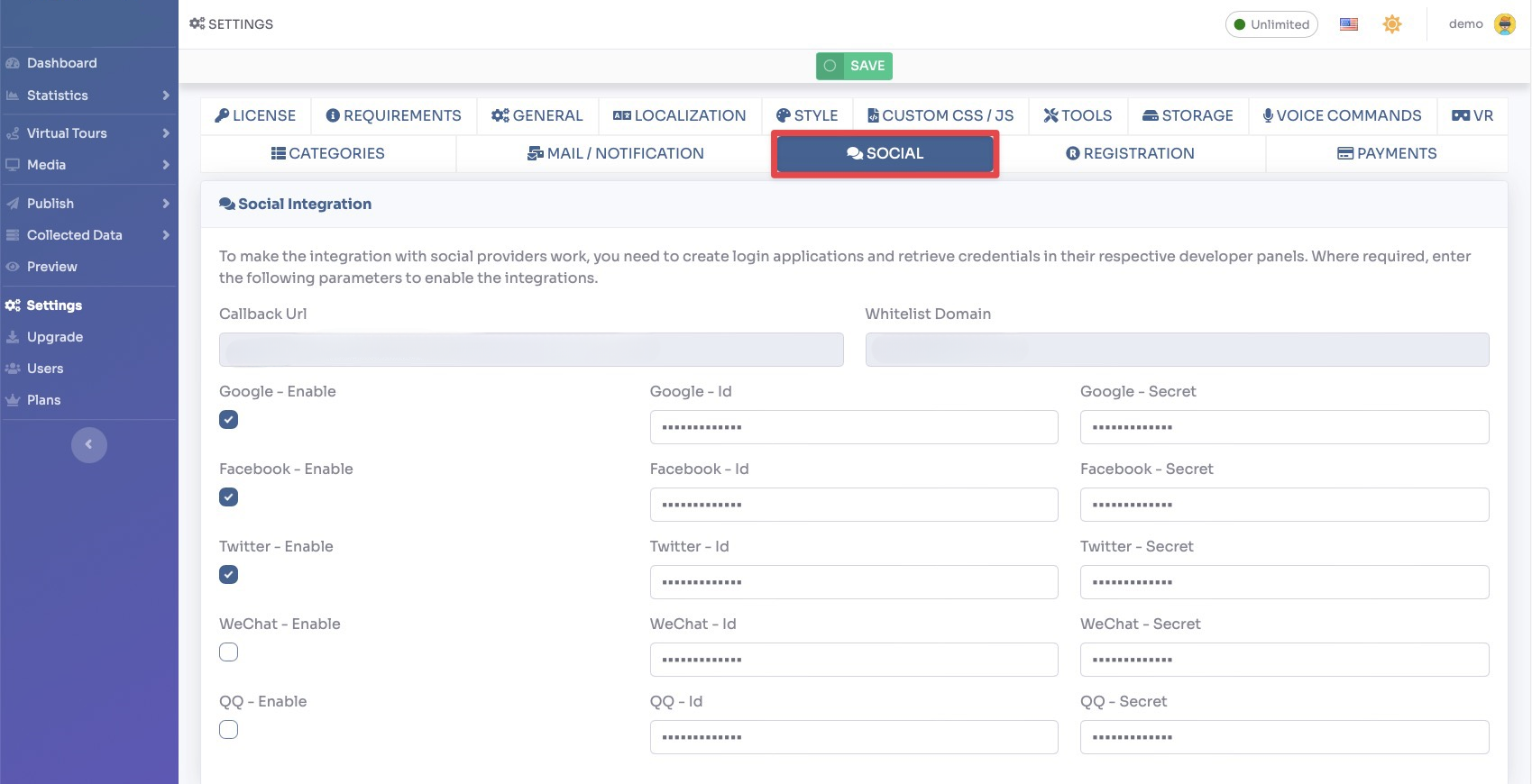Click the Plans crown icon
This screenshot has height=784, width=1532.
(x=13, y=400)
